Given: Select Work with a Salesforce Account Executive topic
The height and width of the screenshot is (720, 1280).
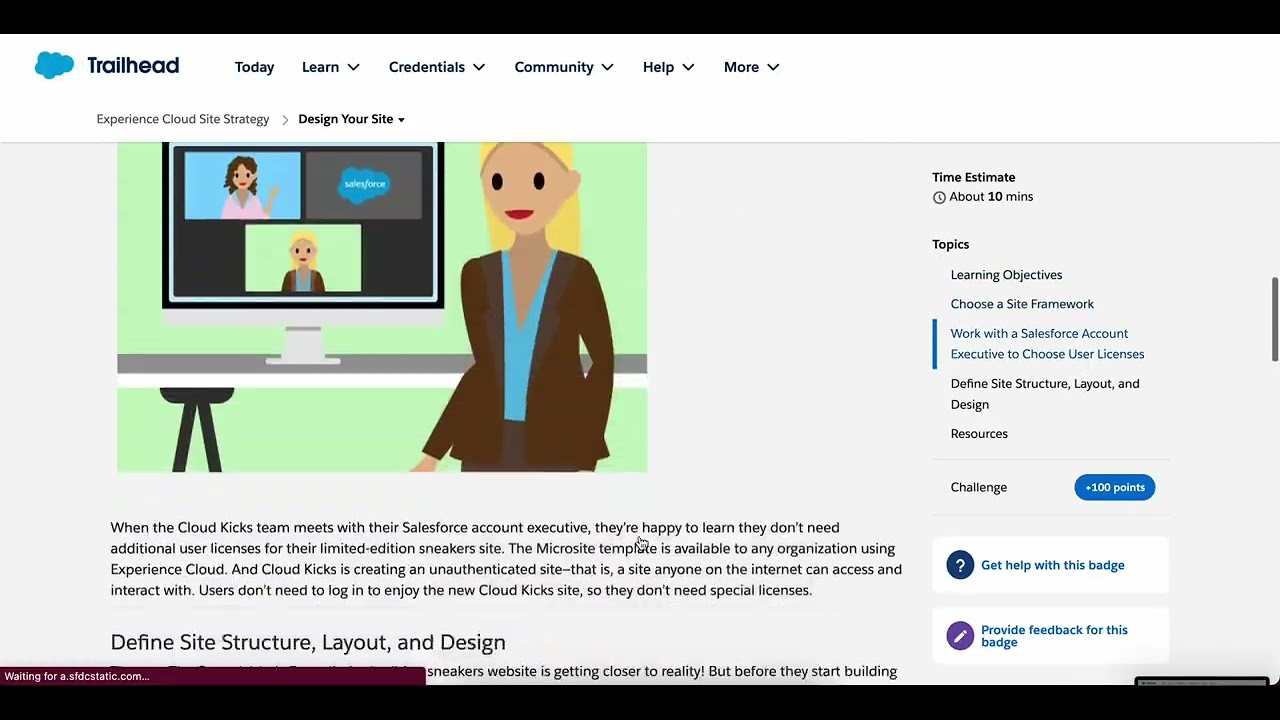Looking at the screenshot, I should click(1047, 343).
